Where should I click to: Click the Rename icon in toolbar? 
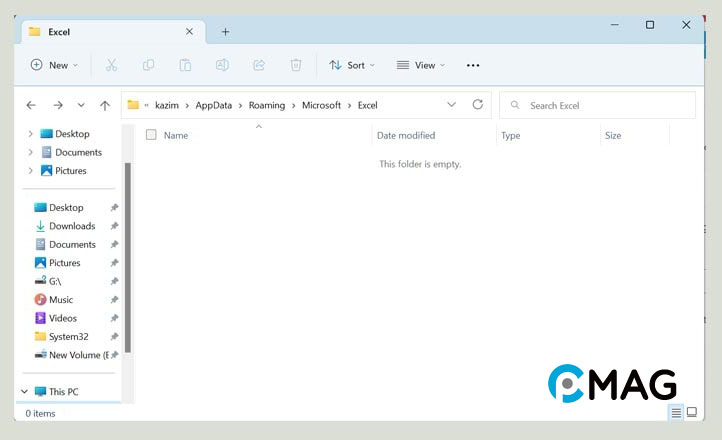click(x=222, y=65)
